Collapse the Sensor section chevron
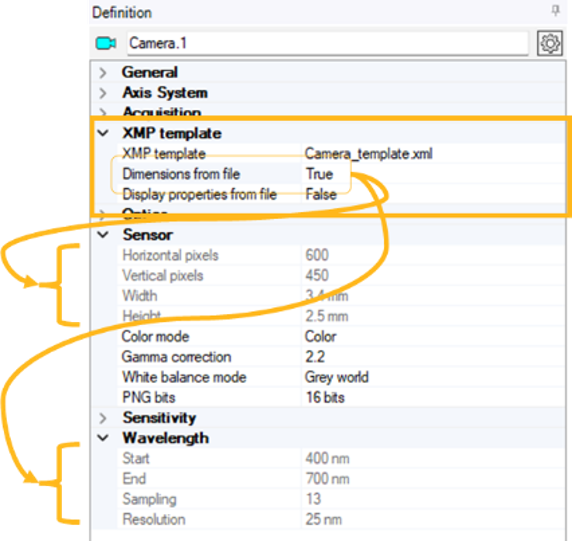 [x=103, y=235]
